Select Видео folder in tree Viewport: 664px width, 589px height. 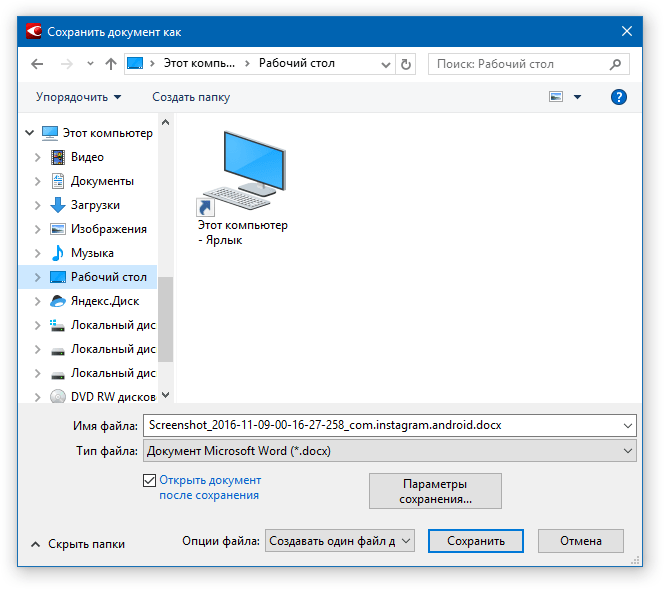(87, 157)
